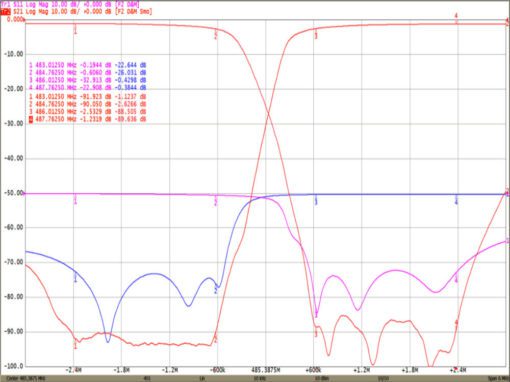Click the 485.3875M center frequency axis label
Screen dimensions: 510x382
(x=266, y=370)
